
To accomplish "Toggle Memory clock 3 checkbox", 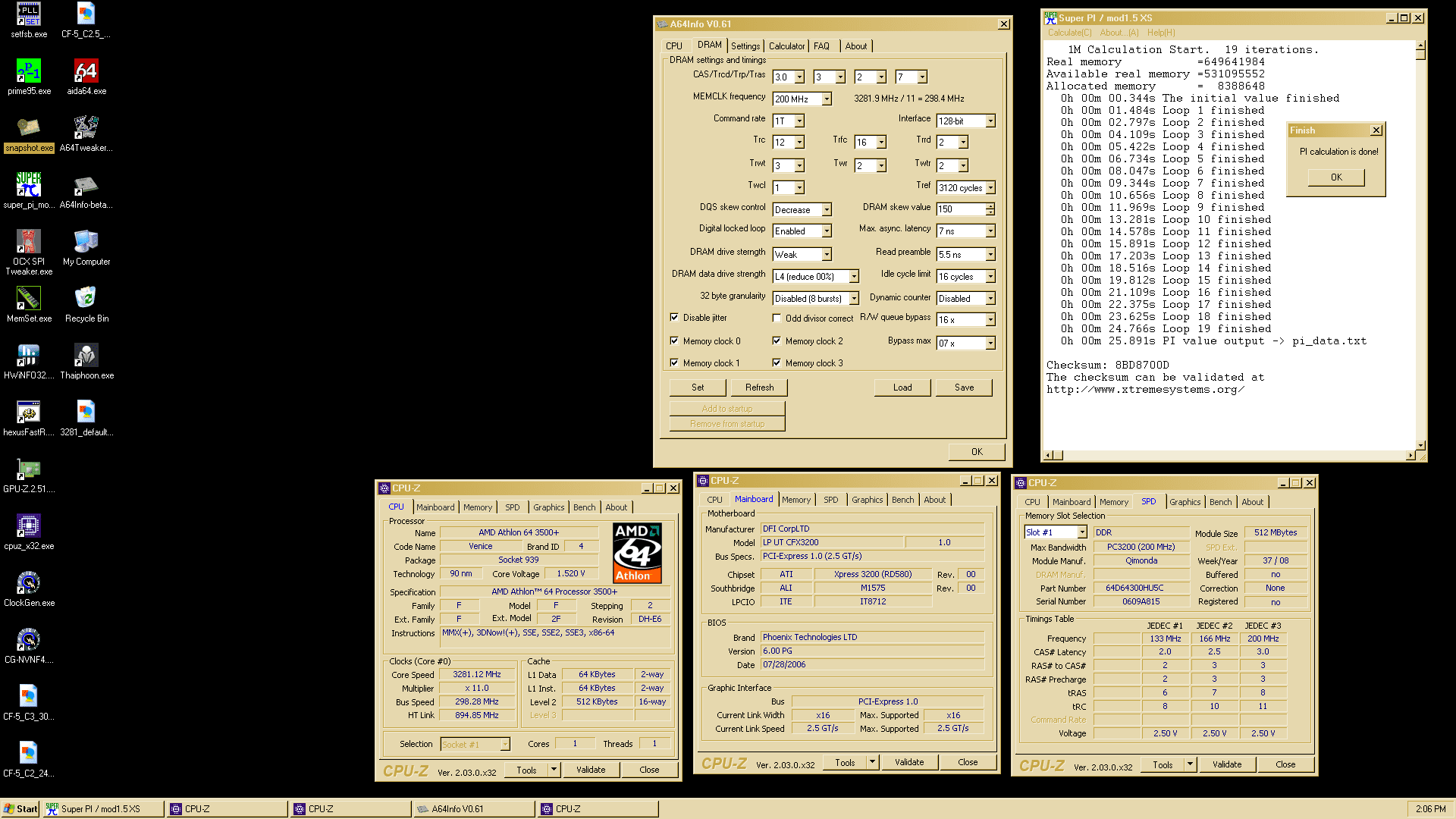I will pos(777,362).
